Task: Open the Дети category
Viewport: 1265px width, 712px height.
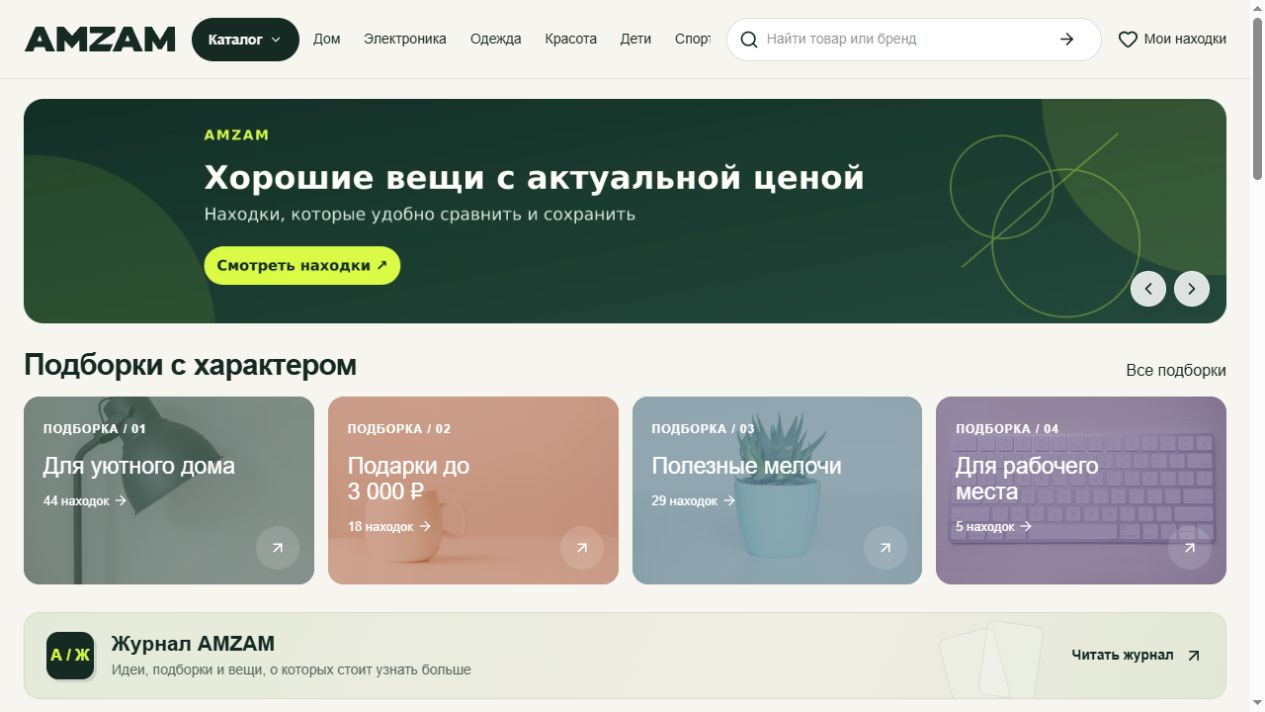Action: (x=635, y=39)
